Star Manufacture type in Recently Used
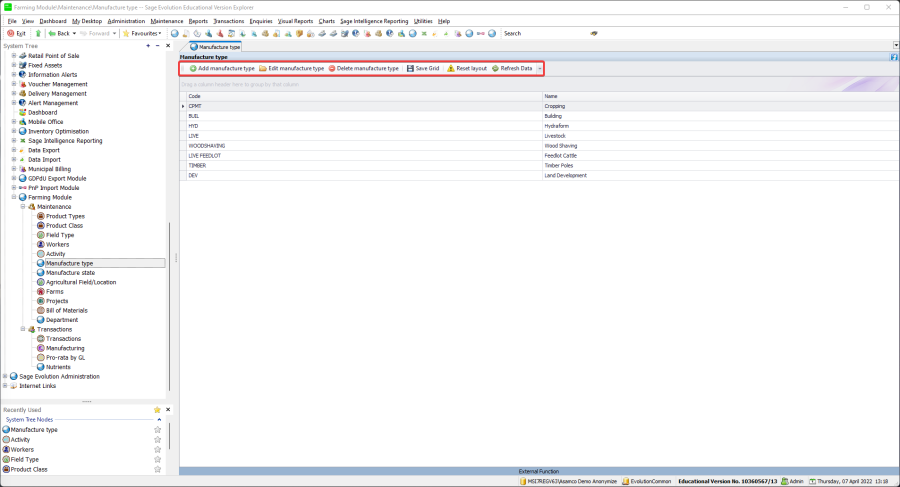The image size is (900, 487). pyautogui.click(x=157, y=430)
